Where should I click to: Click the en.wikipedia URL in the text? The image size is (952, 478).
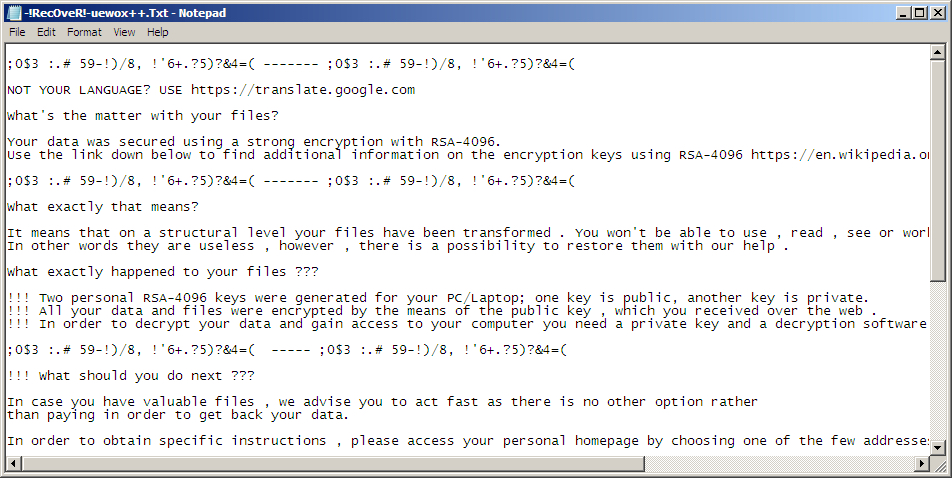tap(840, 154)
